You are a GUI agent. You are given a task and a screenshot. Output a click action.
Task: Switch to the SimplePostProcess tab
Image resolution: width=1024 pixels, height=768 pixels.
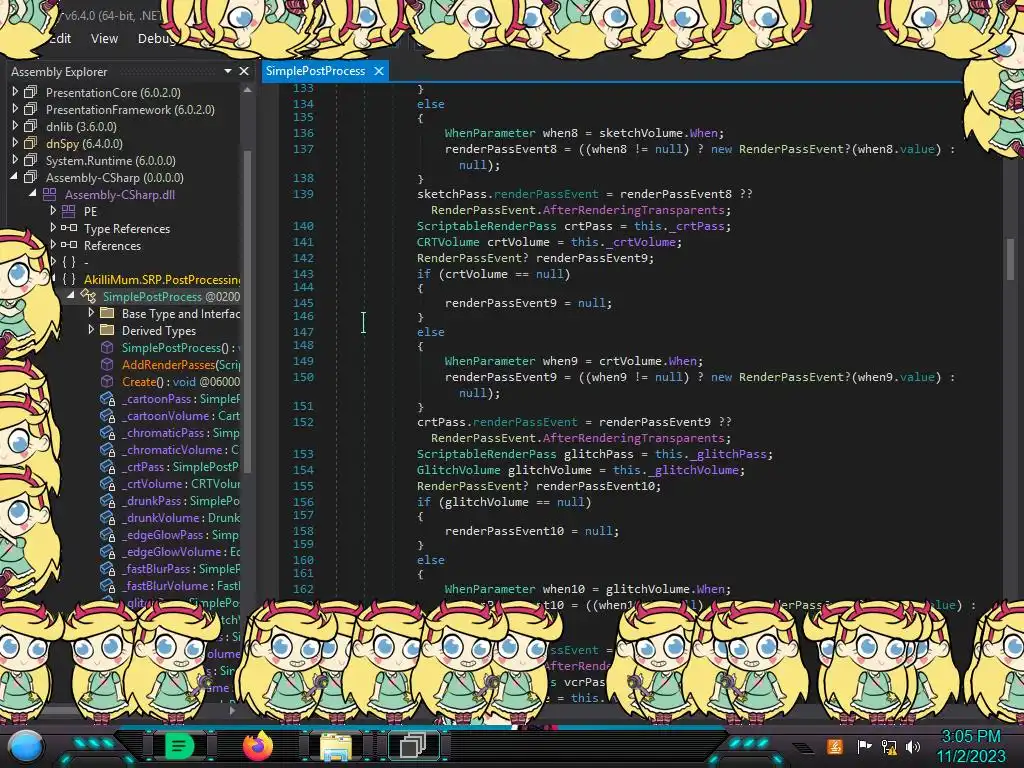(x=315, y=71)
